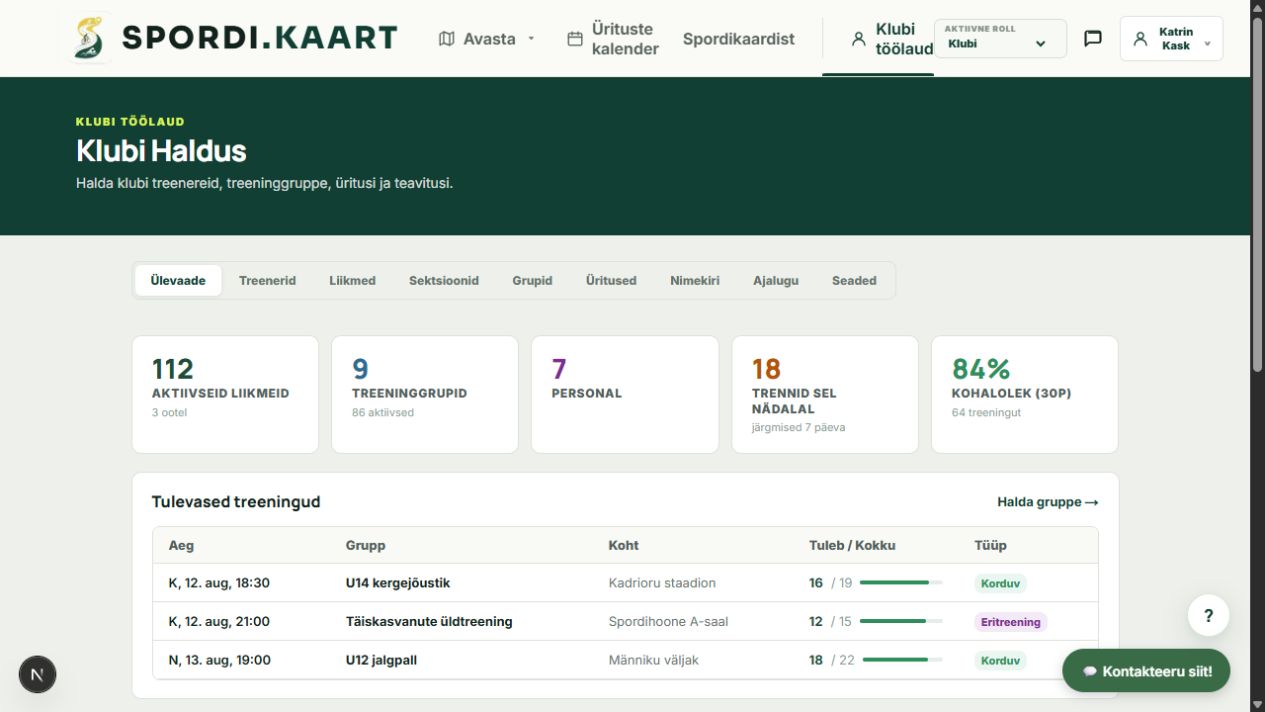Go to the Nimekiri tab
The width and height of the screenshot is (1265, 712).
click(x=695, y=281)
